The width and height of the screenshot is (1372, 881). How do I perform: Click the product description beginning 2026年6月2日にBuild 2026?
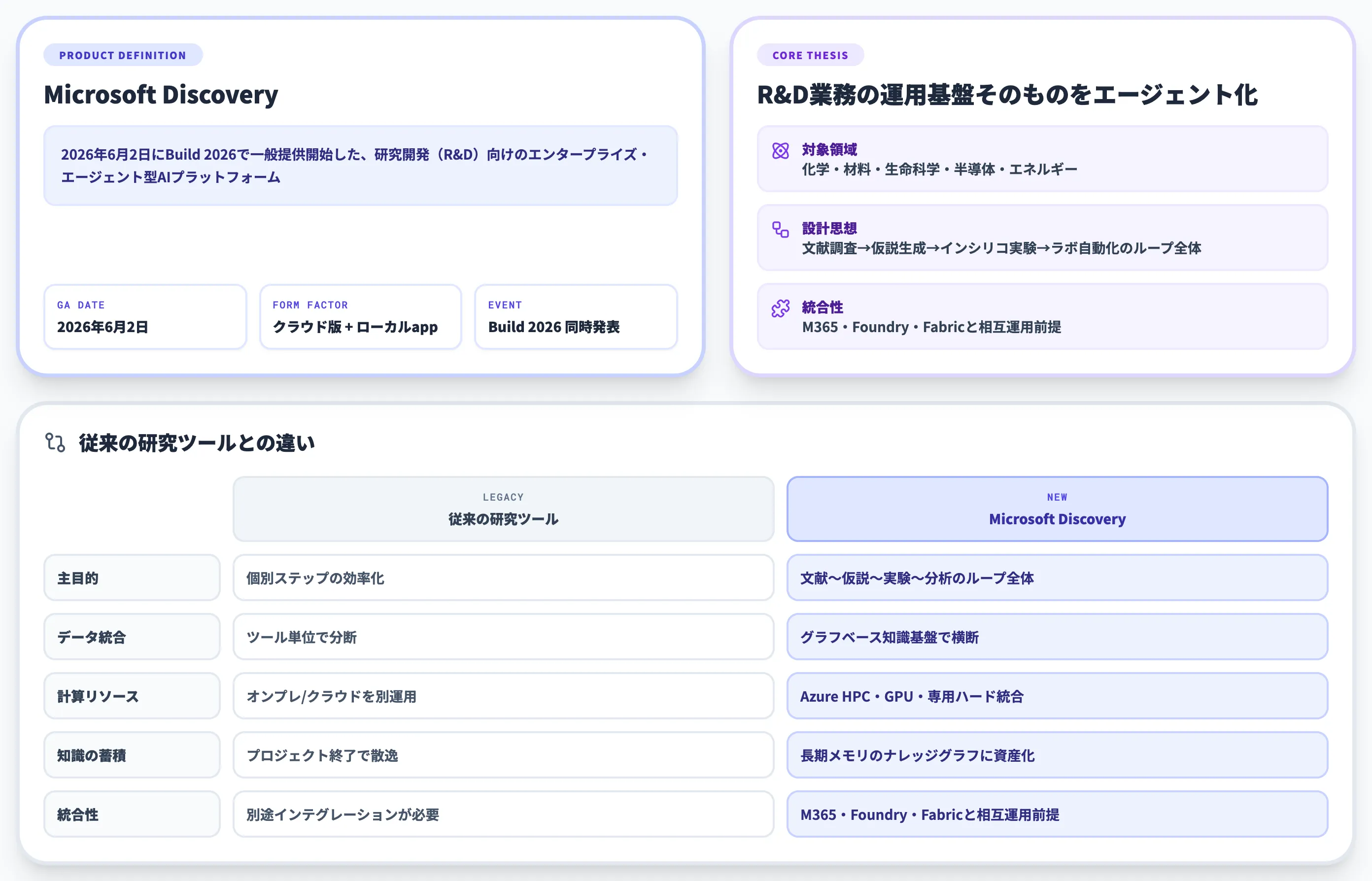pyautogui.click(x=360, y=166)
